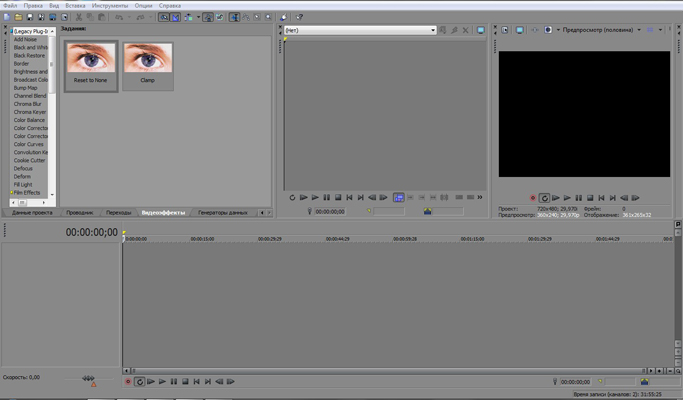
Task: Switch to the Переходы tab
Action: pyautogui.click(x=118, y=213)
